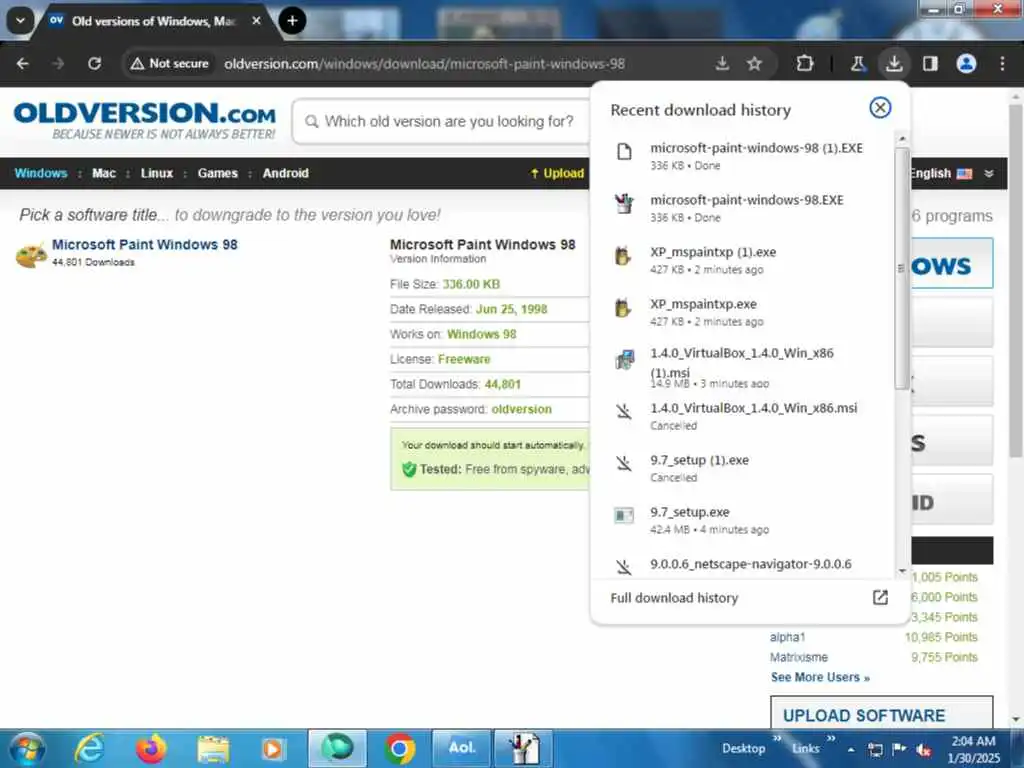
Task: Open the Windows Start button
Action: tap(27, 748)
